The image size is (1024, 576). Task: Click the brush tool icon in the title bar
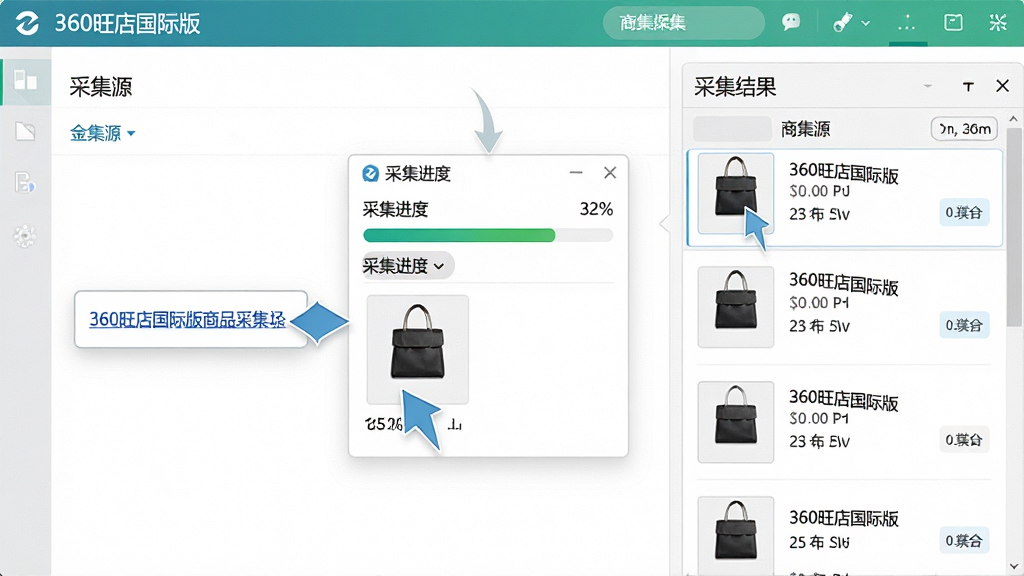pos(842,23)
